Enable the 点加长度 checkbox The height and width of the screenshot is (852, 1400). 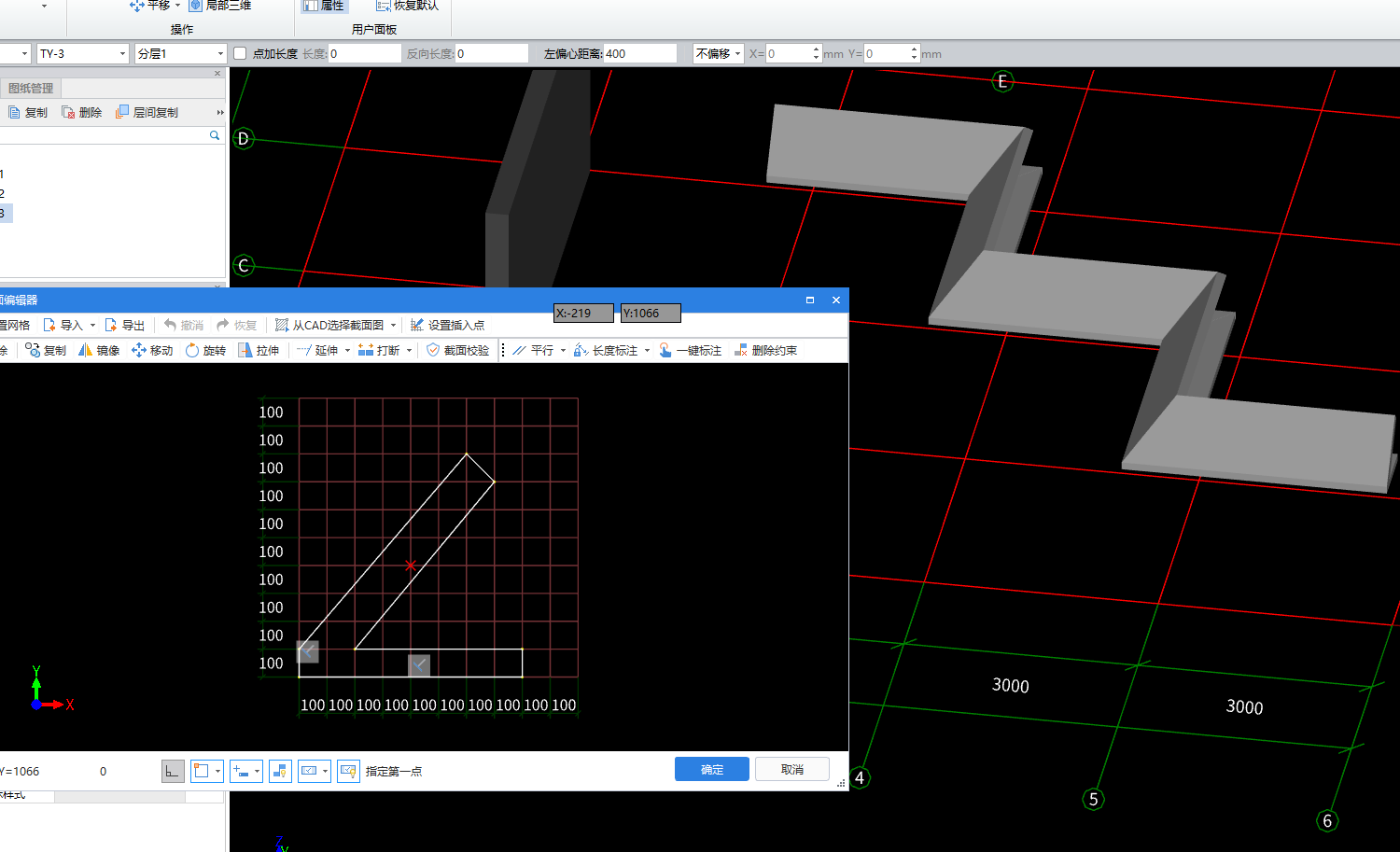[240, 53]
